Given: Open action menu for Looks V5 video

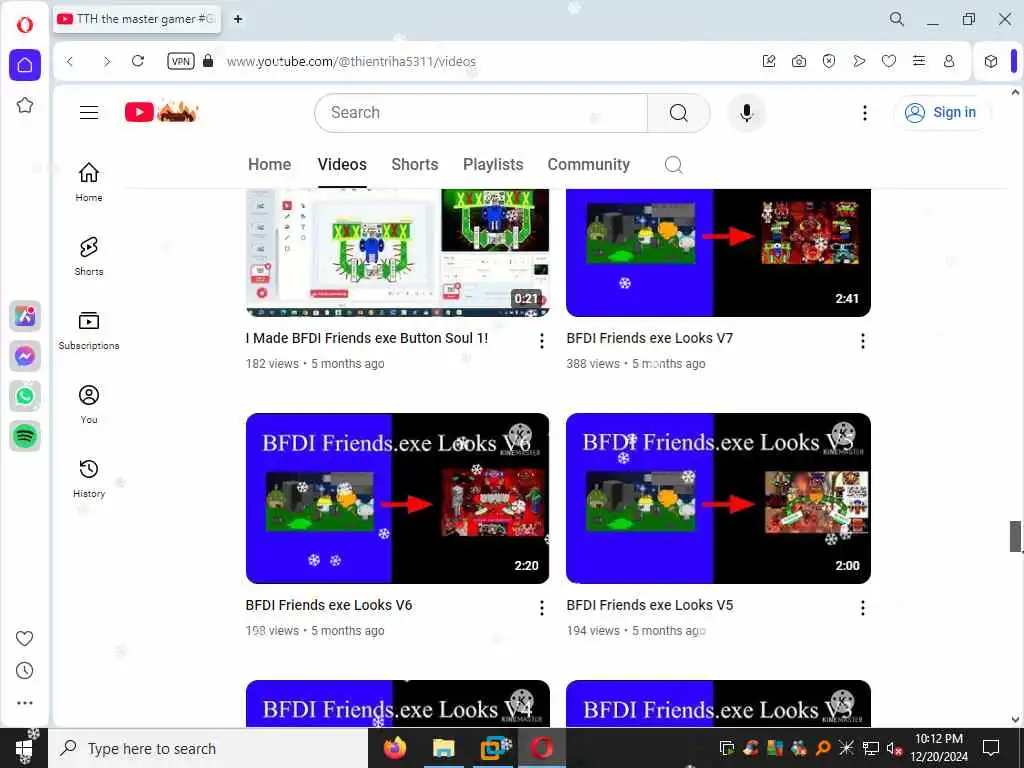Looking at the screenshot, I should [863, 608].
